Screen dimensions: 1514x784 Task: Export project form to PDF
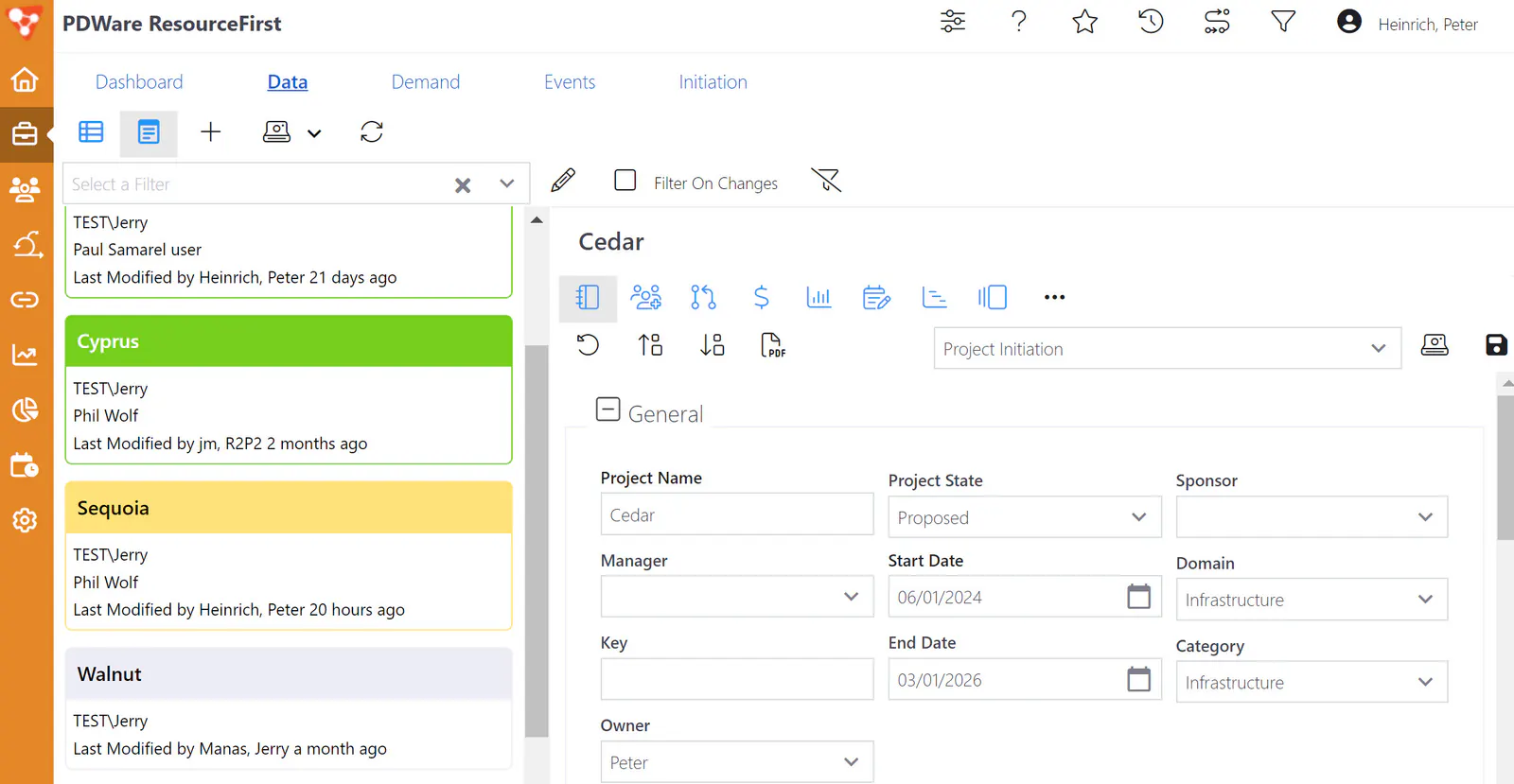773,345
